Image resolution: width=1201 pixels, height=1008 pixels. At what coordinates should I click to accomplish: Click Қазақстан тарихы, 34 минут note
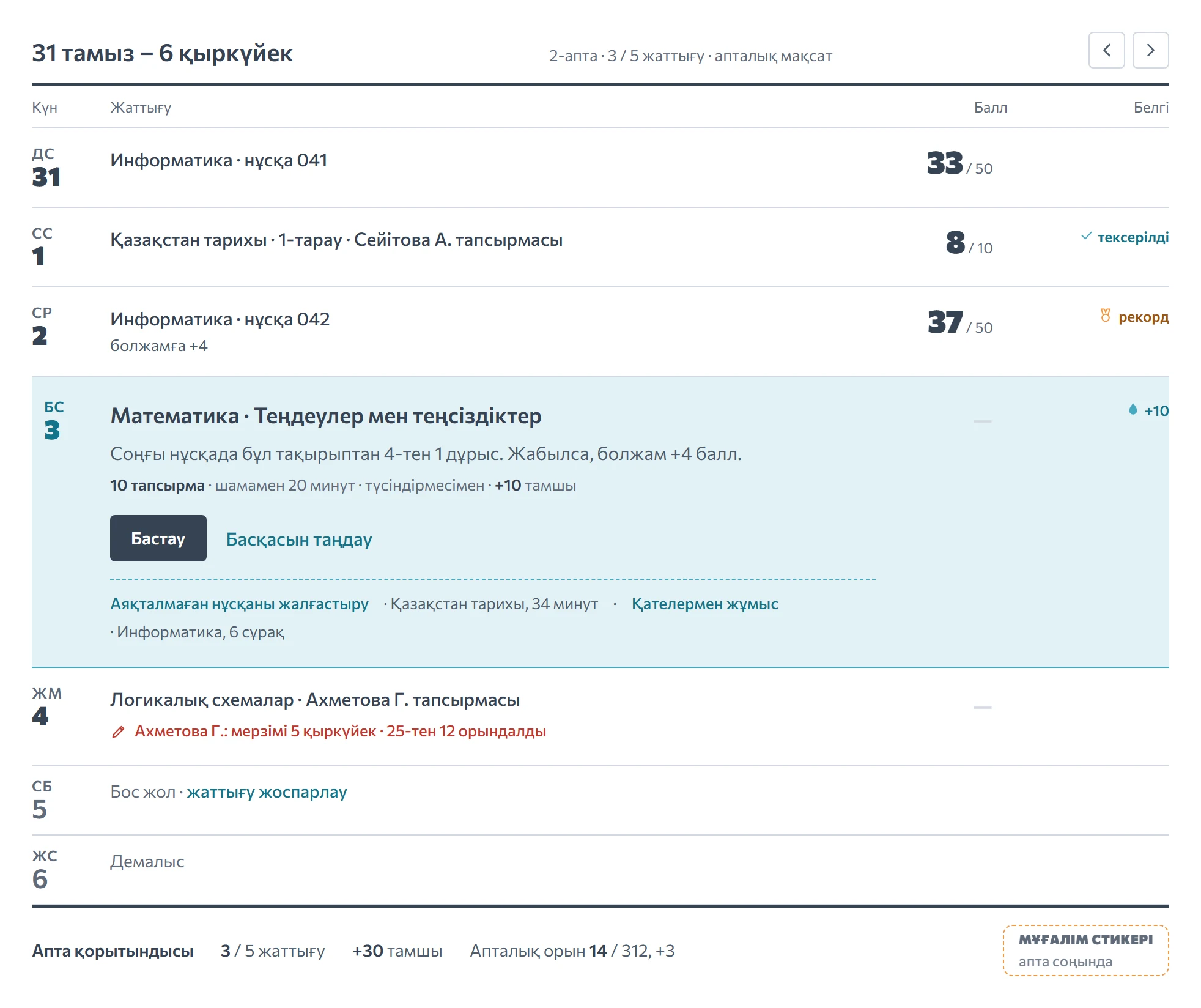[x=490, y=604]
